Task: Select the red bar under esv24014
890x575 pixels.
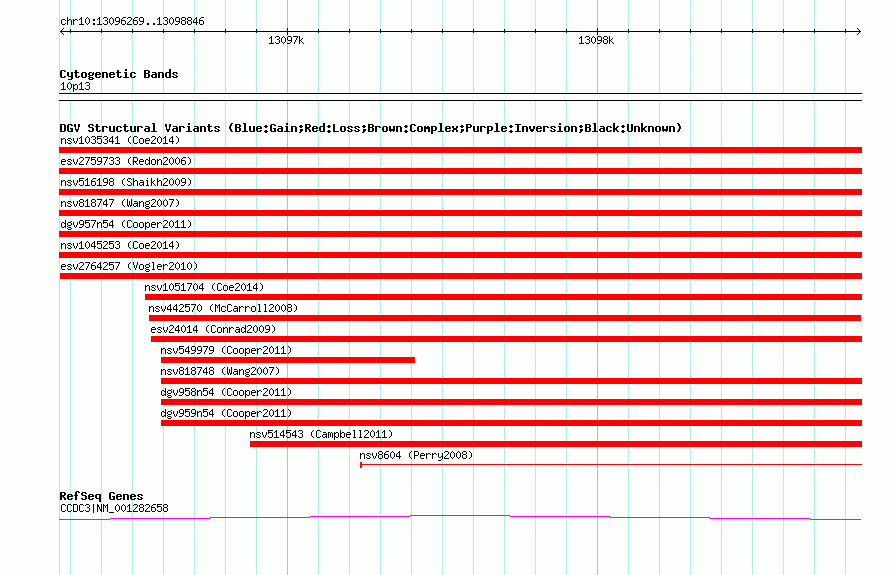Action: pyautogui.click(x=506, y=339)
